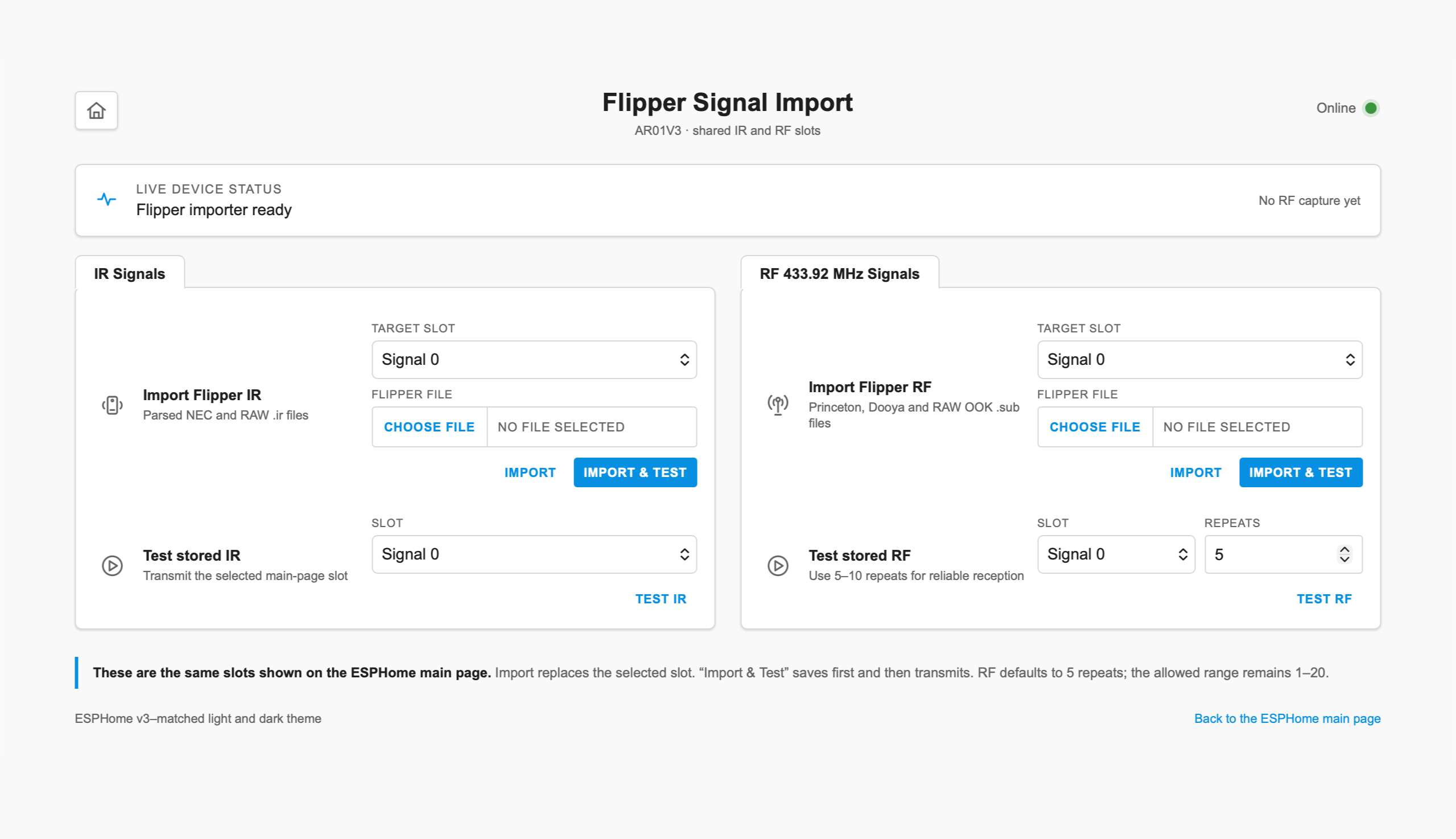The height and width of the screenshot is (839, 1456).
Task: Click No File Selected field under RF
Action: tap(1257, 427)
